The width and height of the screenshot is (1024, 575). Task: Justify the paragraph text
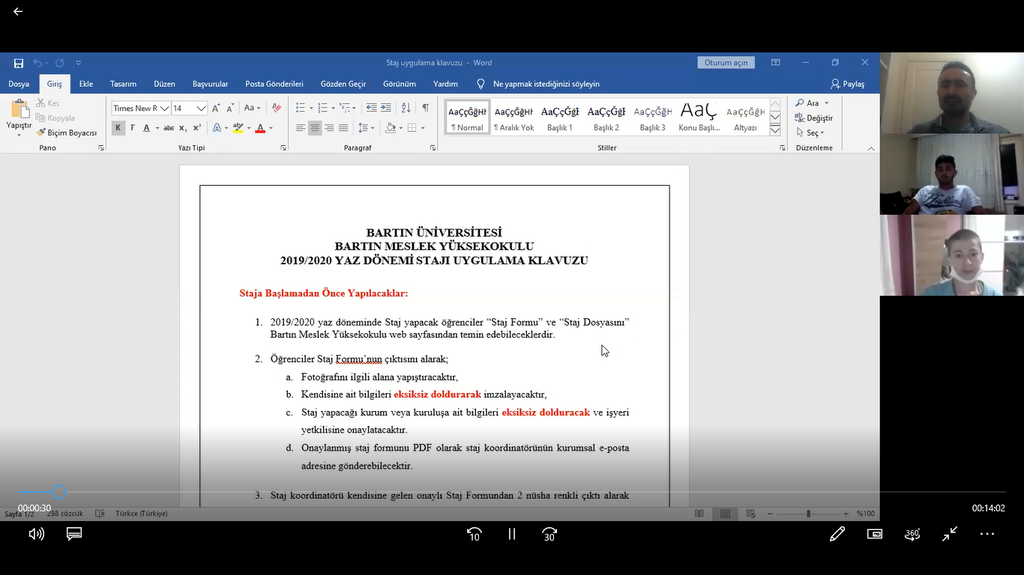pos(343,128)
